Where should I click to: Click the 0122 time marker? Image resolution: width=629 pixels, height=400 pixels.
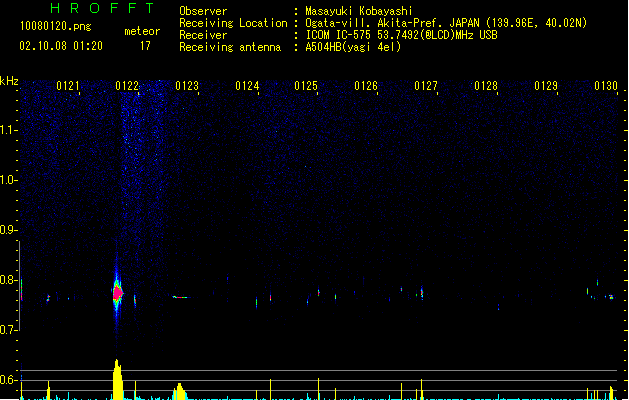pos(127,86)
